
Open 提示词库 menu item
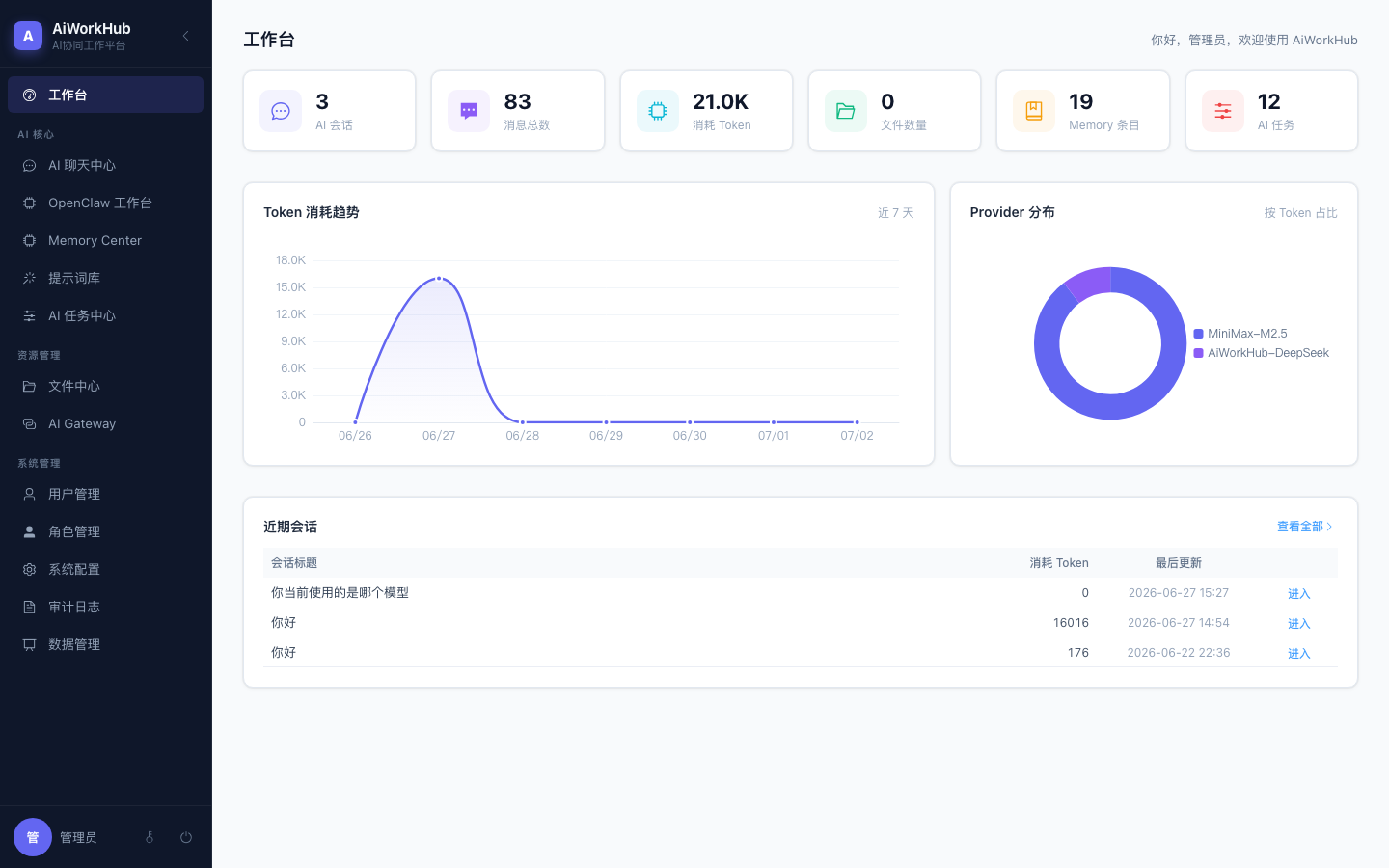coord(105,278)
